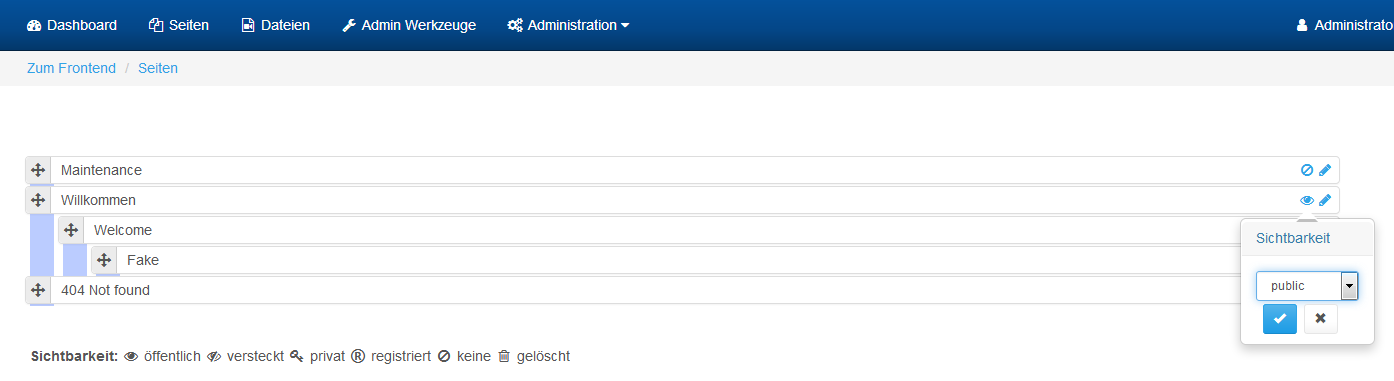This screenshot has width=1394, height=381.
Task: Click the move handle for the Fake page
Action: (104, 260)
